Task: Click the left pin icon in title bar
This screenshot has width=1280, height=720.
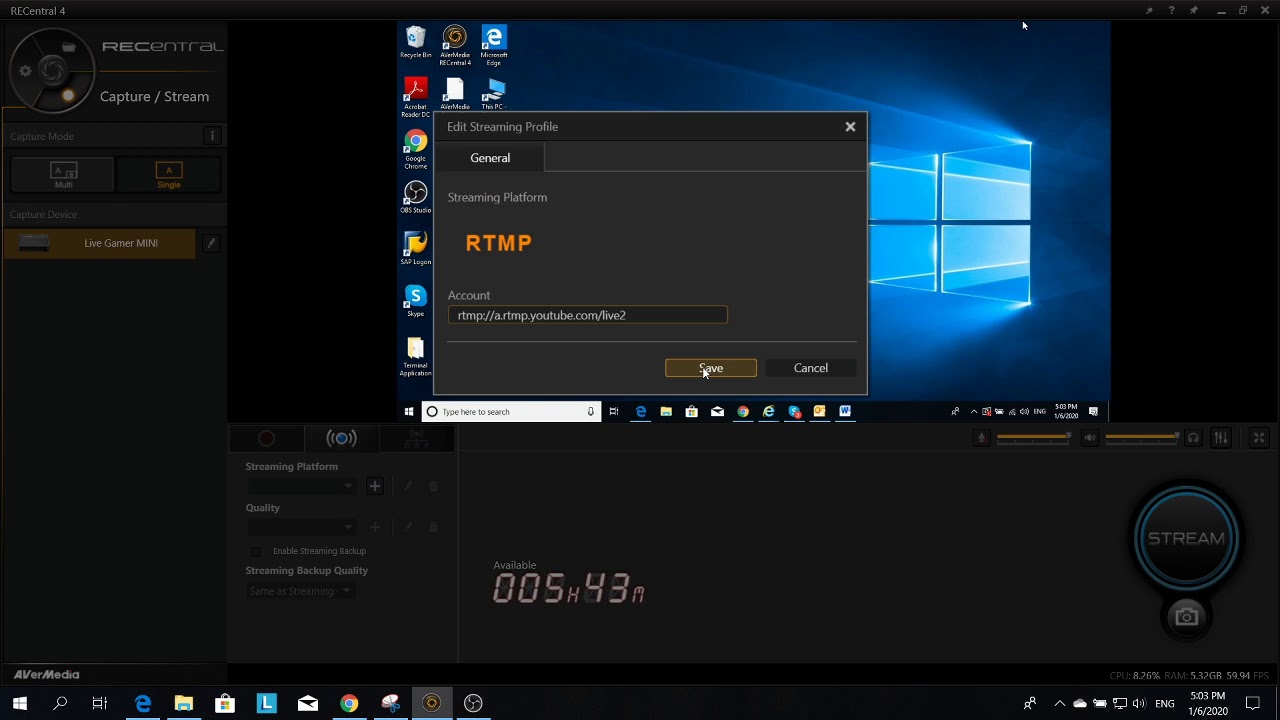Action: click(1149, 11)
